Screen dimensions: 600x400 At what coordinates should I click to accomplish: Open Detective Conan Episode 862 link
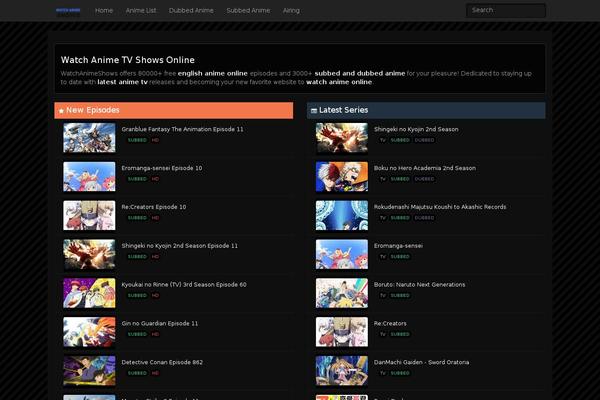[162, 362]
